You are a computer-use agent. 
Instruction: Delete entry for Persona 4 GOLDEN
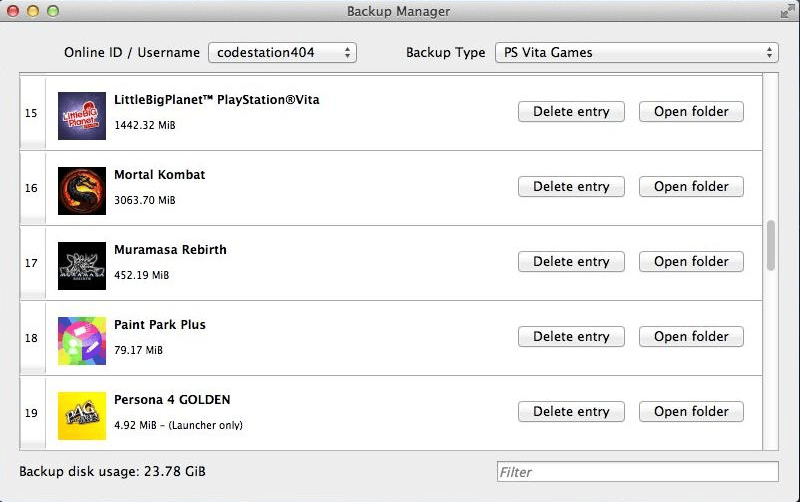[x=571, y=412]
